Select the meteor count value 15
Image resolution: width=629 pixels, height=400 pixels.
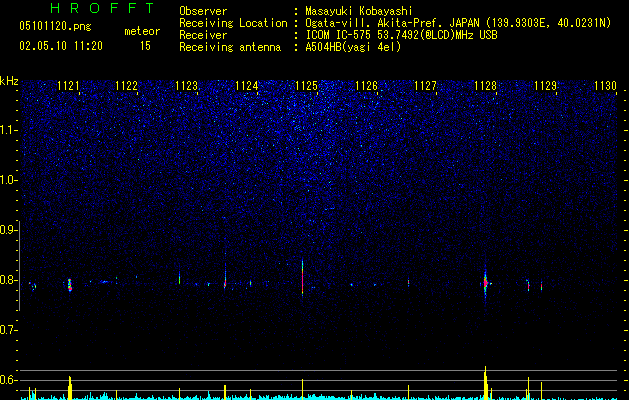coord(145,46)
